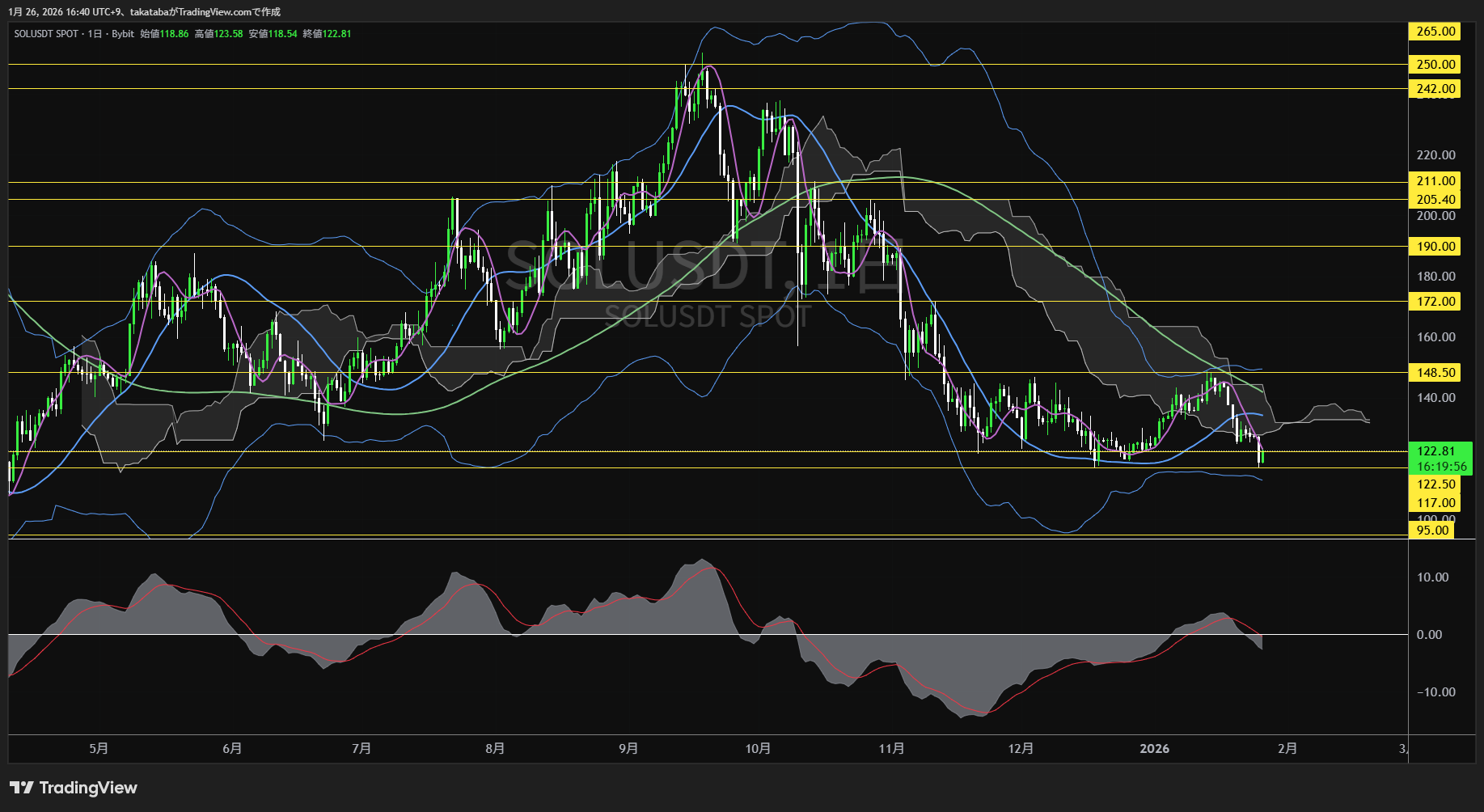Select the 117.00 yellow price tag
This screenshot has width=1484, height=812.
(x=1435, y=503)
